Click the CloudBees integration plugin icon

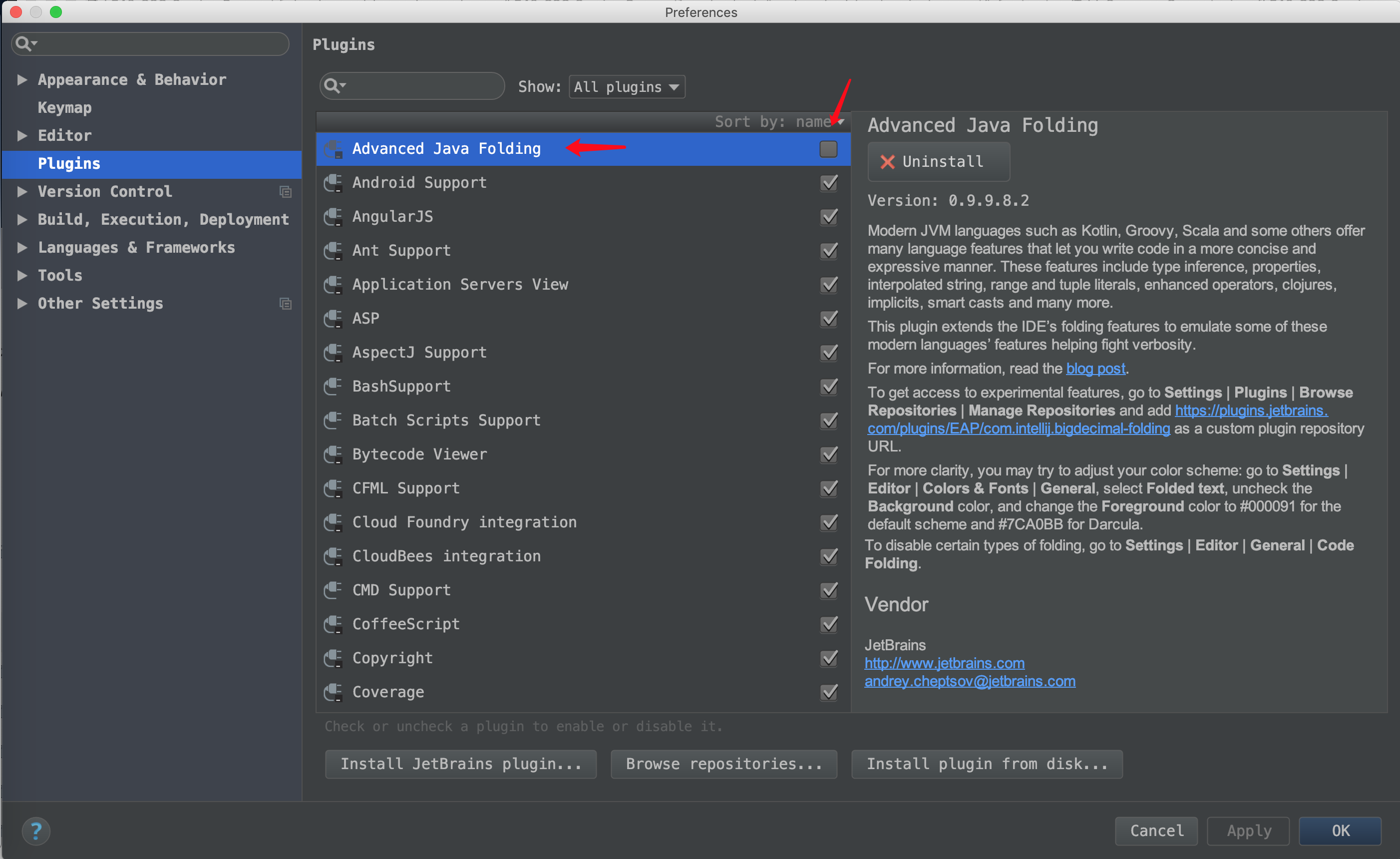[333, 556]
